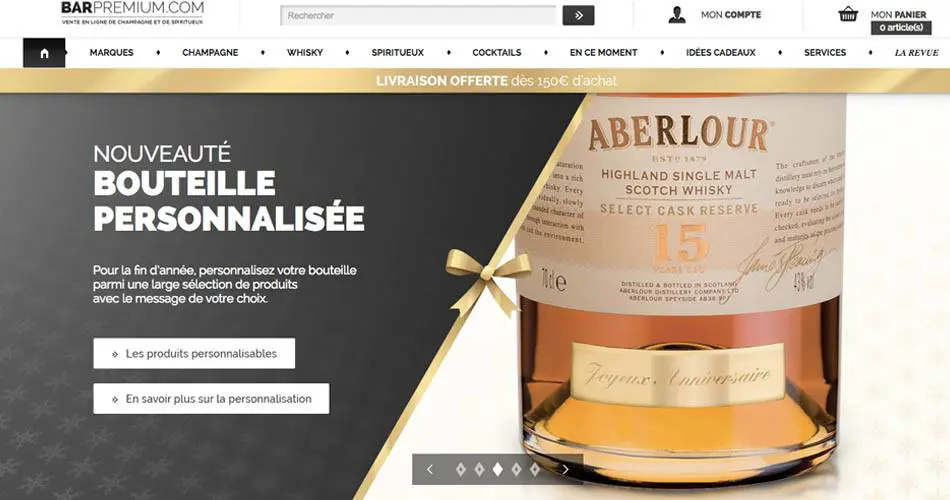950x500 pixels.
Task: Focus the Rechercher search field
Action: 418,15
